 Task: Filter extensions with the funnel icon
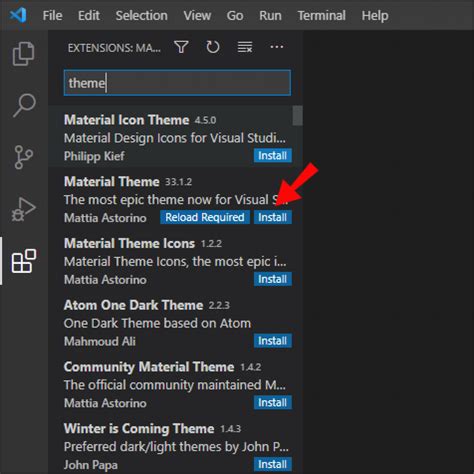point(182,47)
